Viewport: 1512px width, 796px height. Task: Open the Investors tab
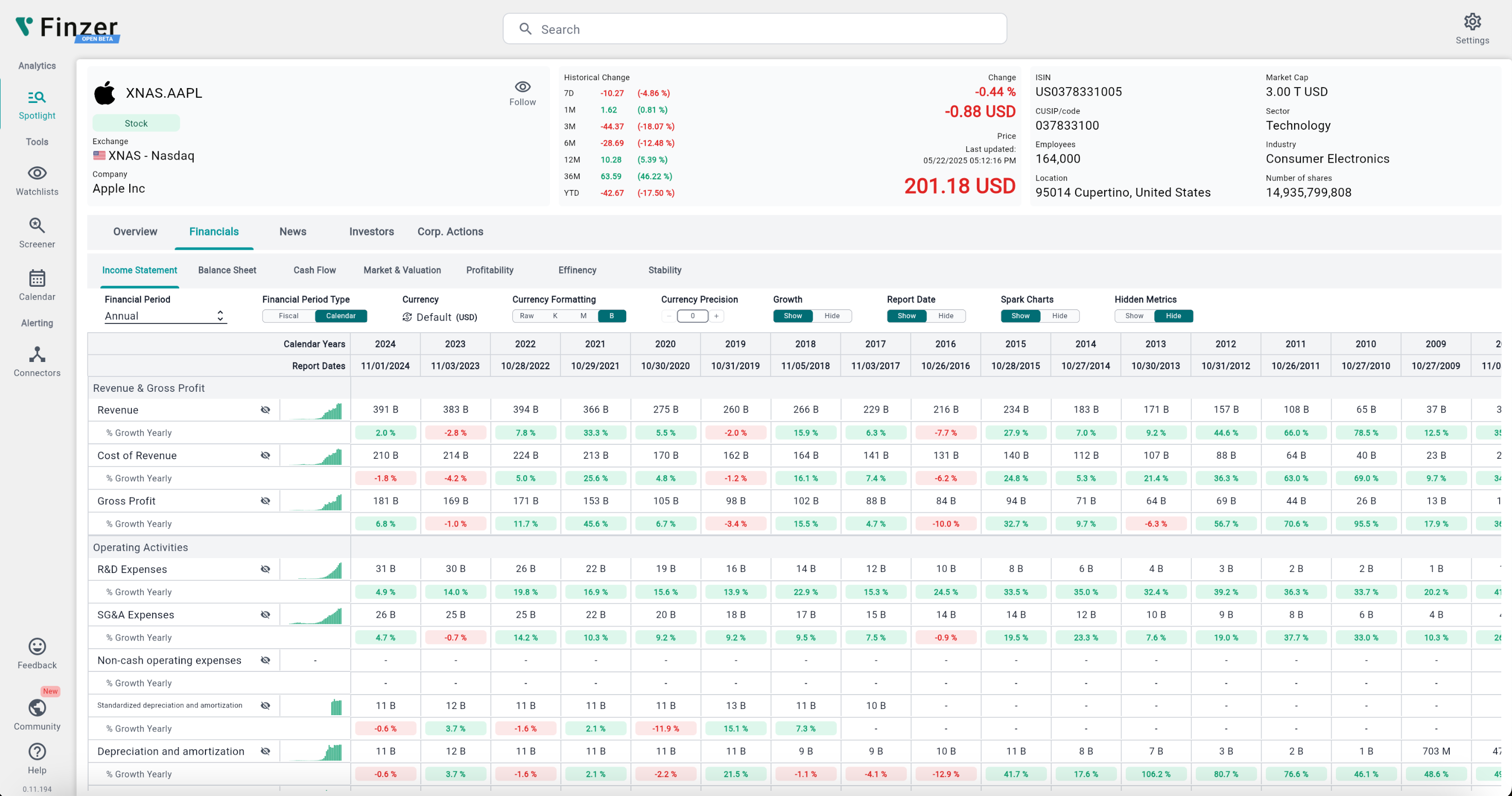tap(371, 231)
